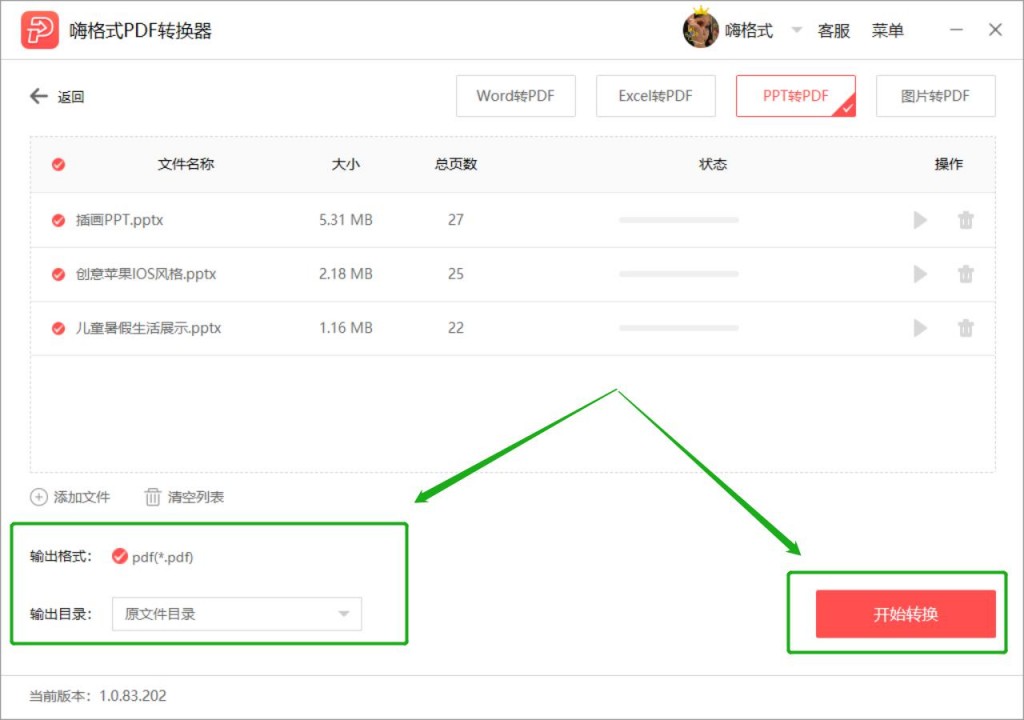The width and height of the screenshot is (1024, 720).
Task: Switch to the Excel转PDF tab
Action: pyautogui.click(x=656, y=96)
